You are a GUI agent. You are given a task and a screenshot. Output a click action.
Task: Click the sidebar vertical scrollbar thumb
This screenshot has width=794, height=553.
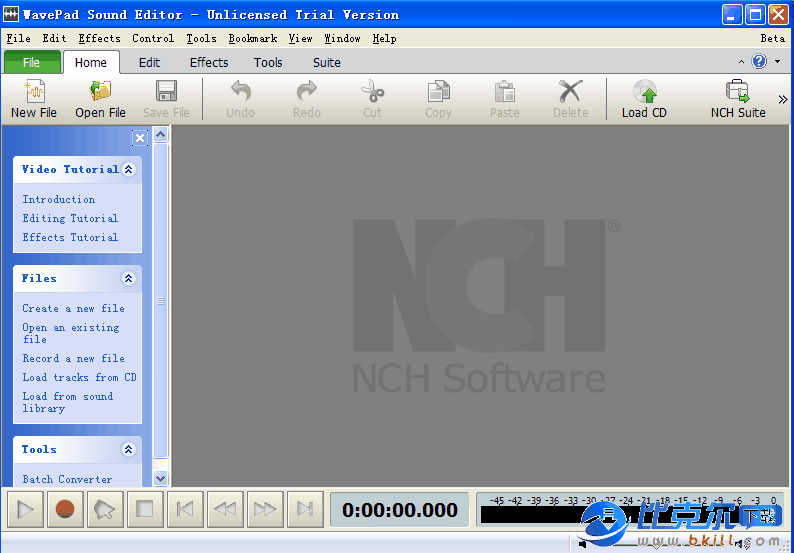(x=161, y=301)
